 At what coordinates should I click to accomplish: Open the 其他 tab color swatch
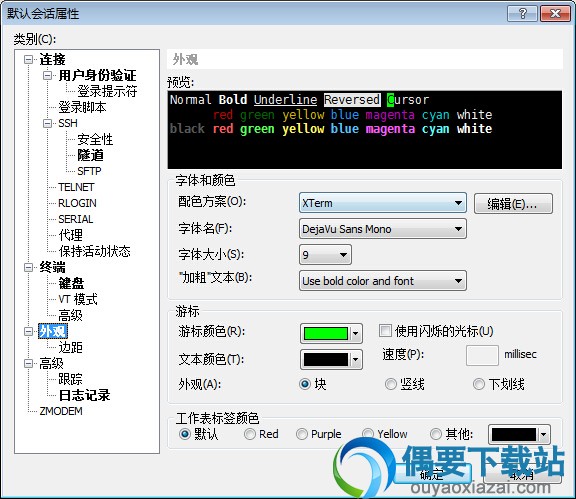coord(519,435)
